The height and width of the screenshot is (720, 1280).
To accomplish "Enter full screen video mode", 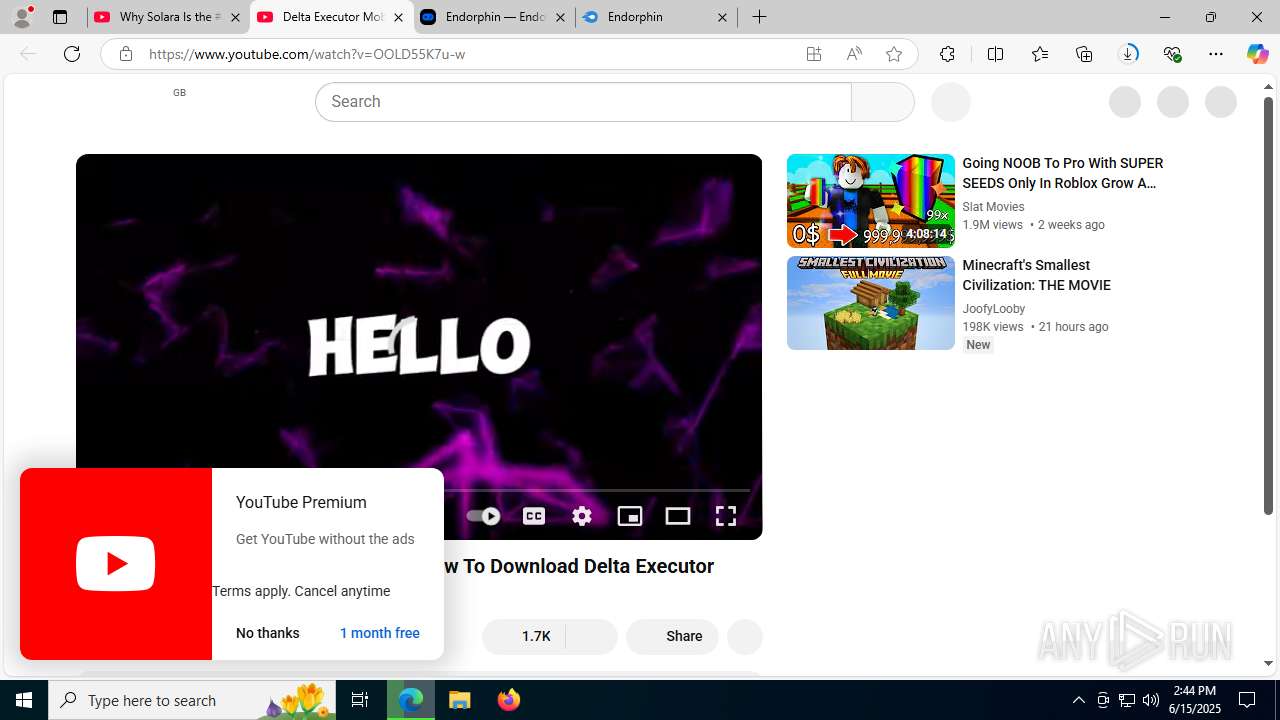I will (x=726, y=516).
